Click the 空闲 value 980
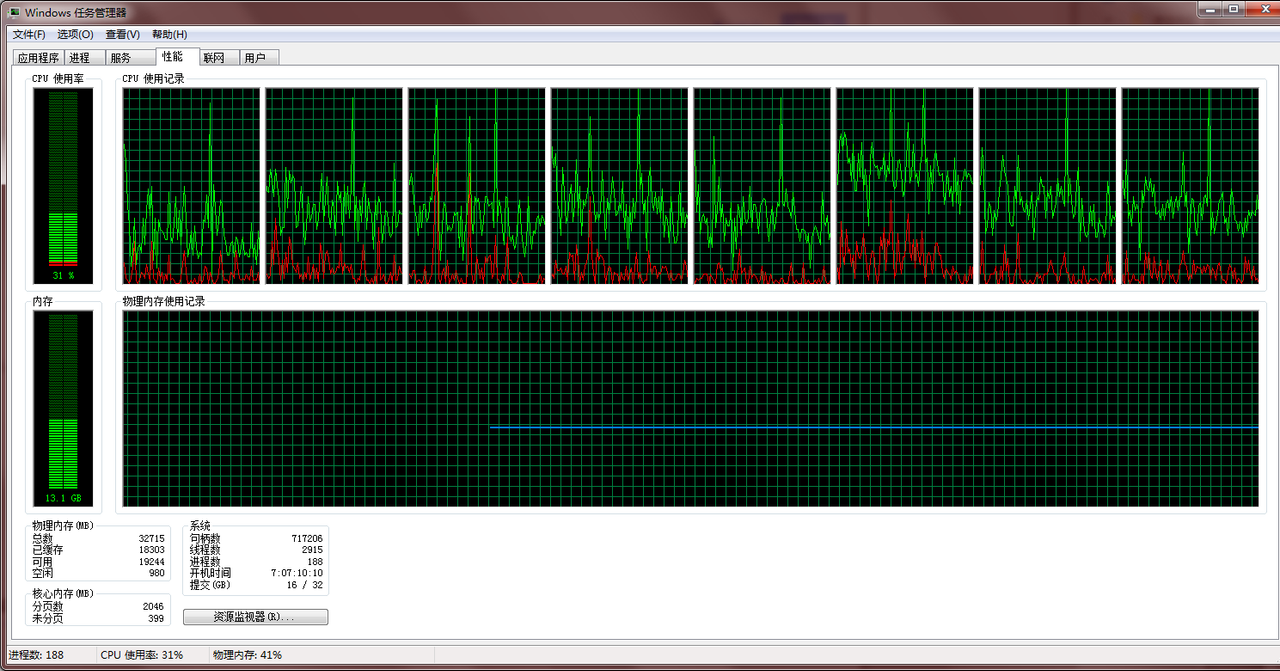 (x=157, y=574)
